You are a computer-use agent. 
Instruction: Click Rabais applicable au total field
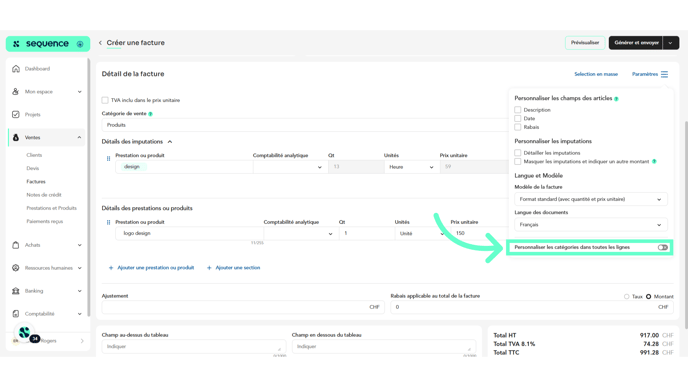(532, 307)
